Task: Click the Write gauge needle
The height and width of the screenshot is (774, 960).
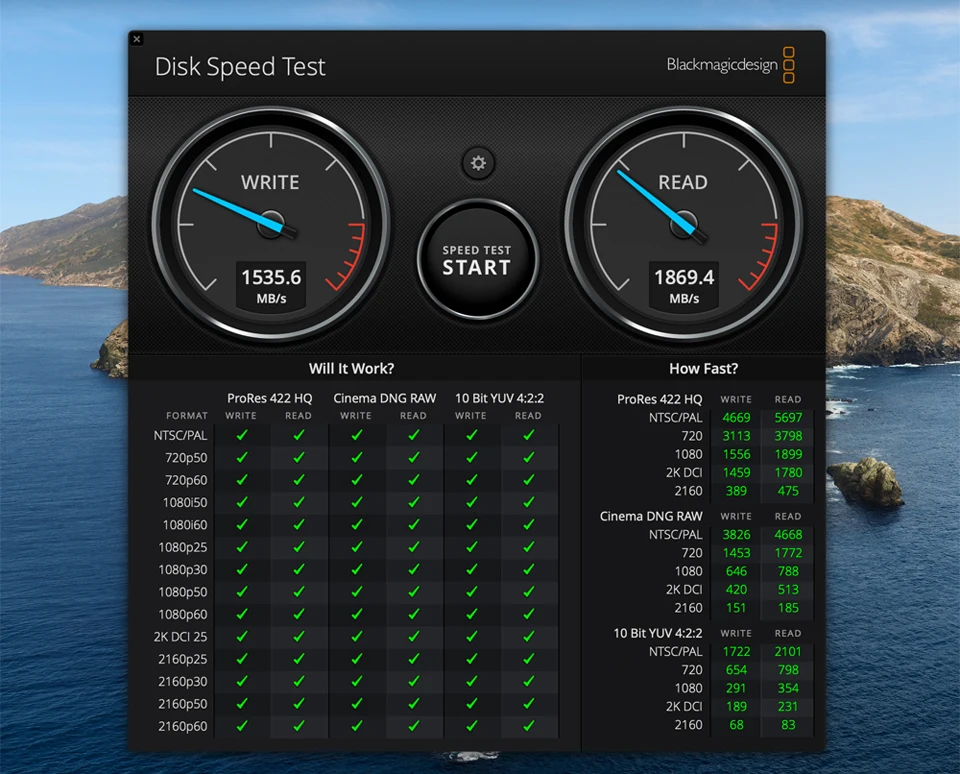Action: [235, 208]
